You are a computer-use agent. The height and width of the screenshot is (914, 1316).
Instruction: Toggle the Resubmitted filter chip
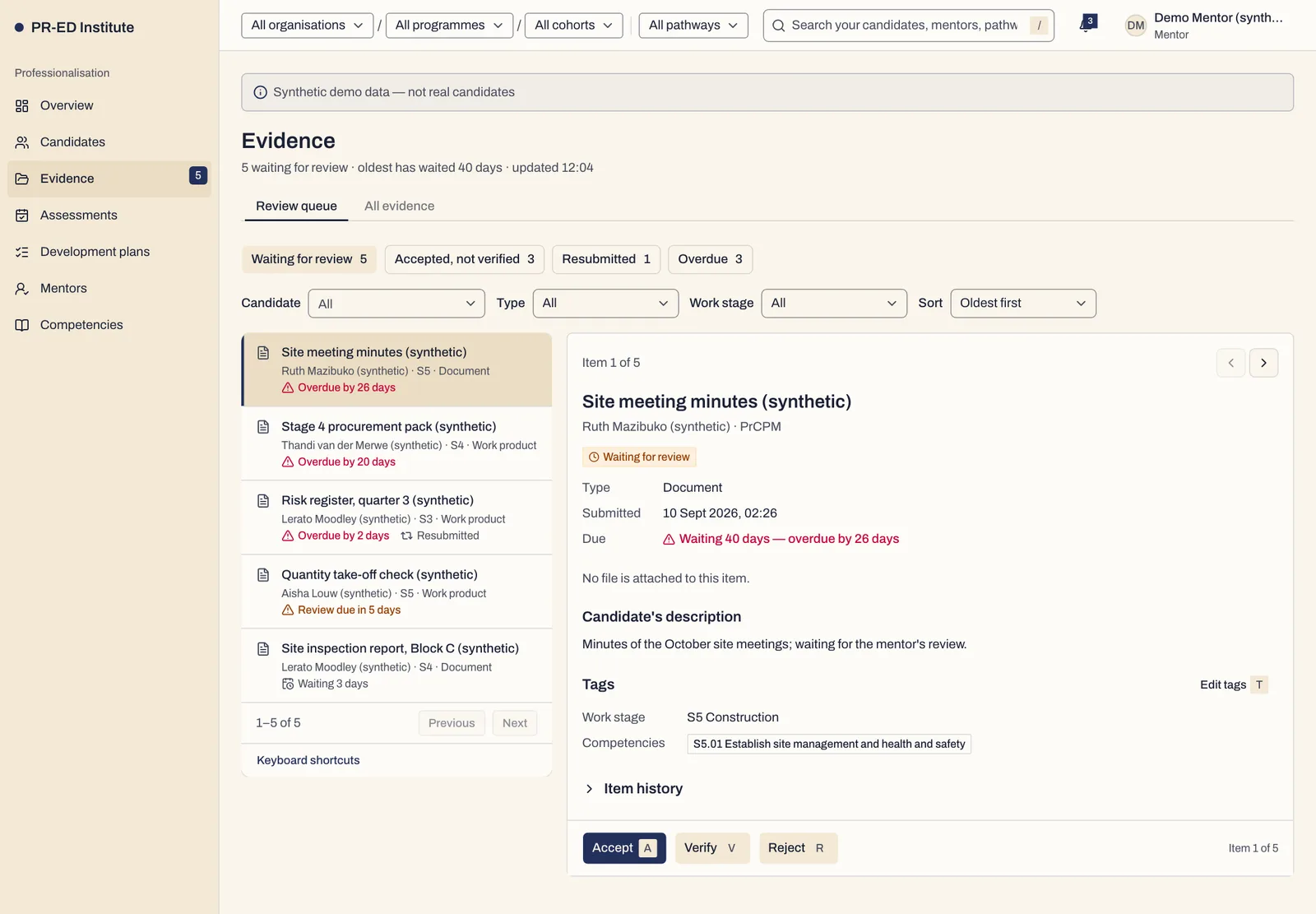tap(606, 259)
